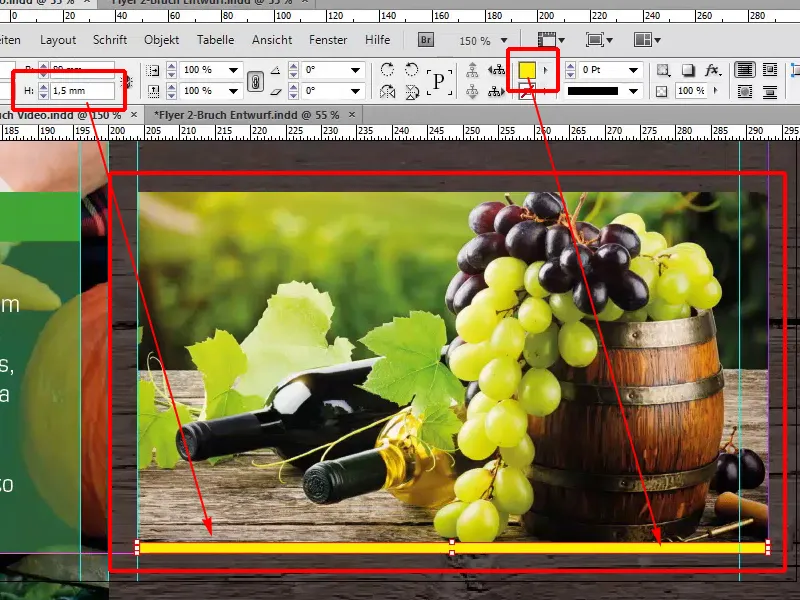The width and height of the screenshot is (800, 600).
Task: Open the Tabelle menu
Action: (215, 40)
